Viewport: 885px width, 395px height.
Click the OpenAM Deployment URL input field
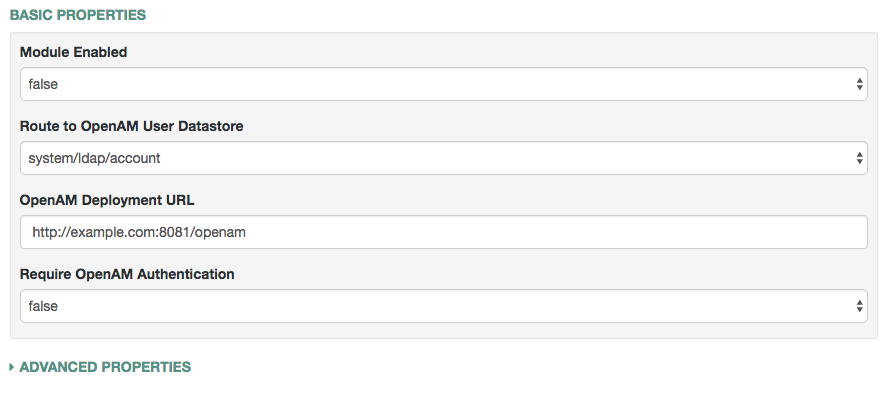(x=444, y=232)
